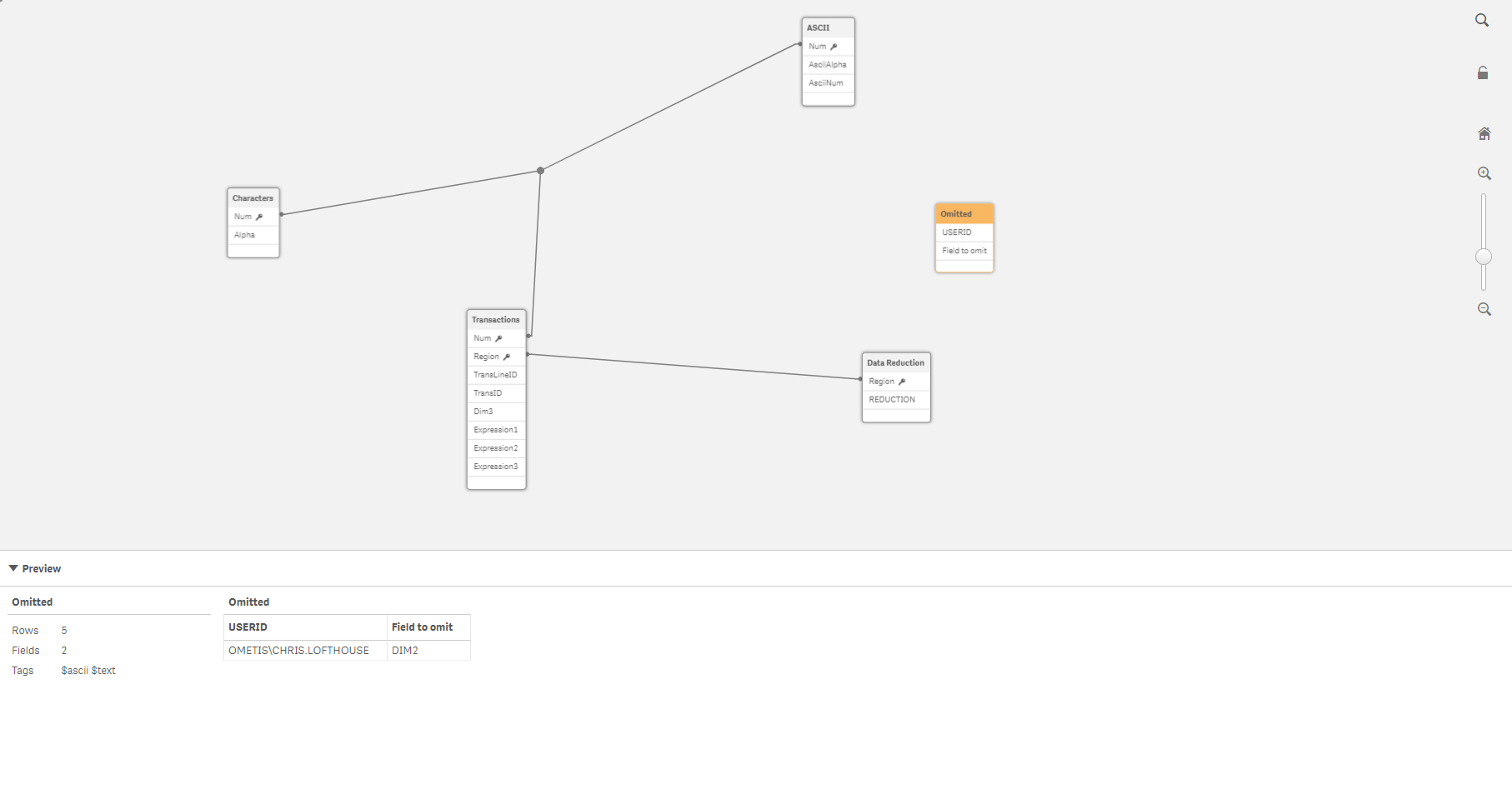Click the key icon beside Num in Transactions
The height and width of the screenshot is (804, 1512).
(x=497, y=338)
